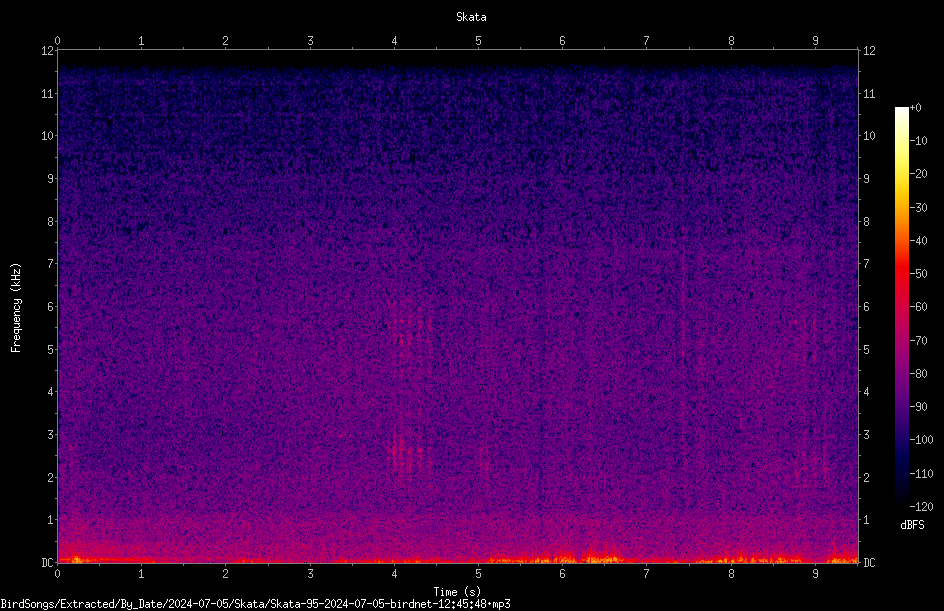Click the "-20" value on the dBFS scale
This screenshot has height=611, width=944.
918,174
